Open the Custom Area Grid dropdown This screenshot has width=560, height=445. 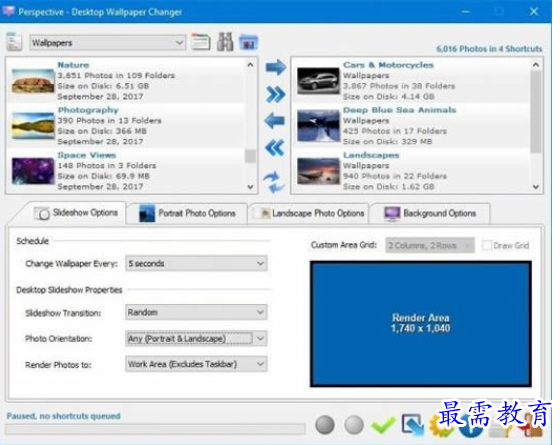(430, 245)
